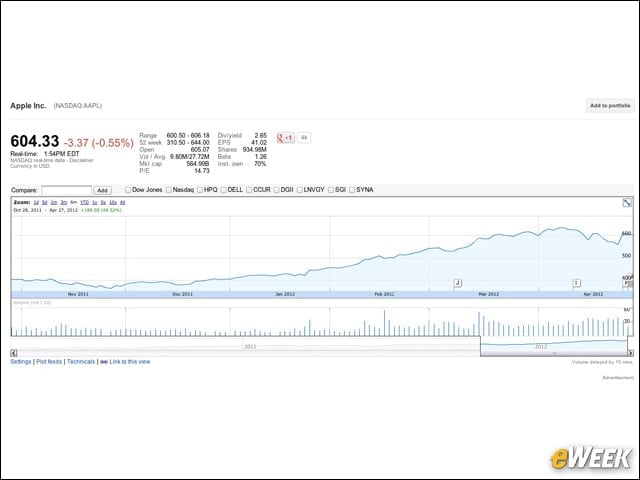The width and height of the screenshot is (640, 480).
Task: Click the Disclaimer link under real-time data
Action: tap(81, 160)
